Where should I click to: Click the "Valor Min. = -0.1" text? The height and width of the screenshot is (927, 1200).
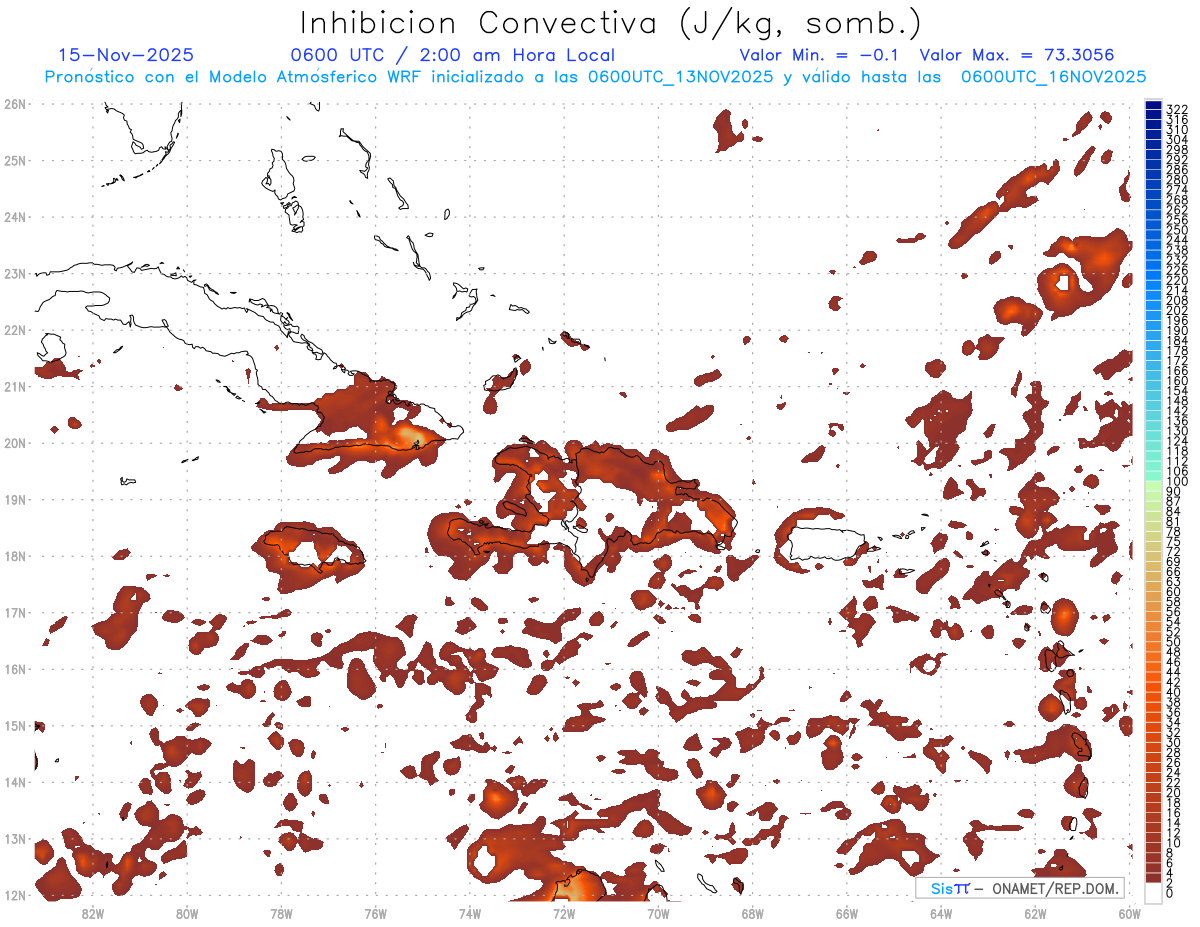819,55
